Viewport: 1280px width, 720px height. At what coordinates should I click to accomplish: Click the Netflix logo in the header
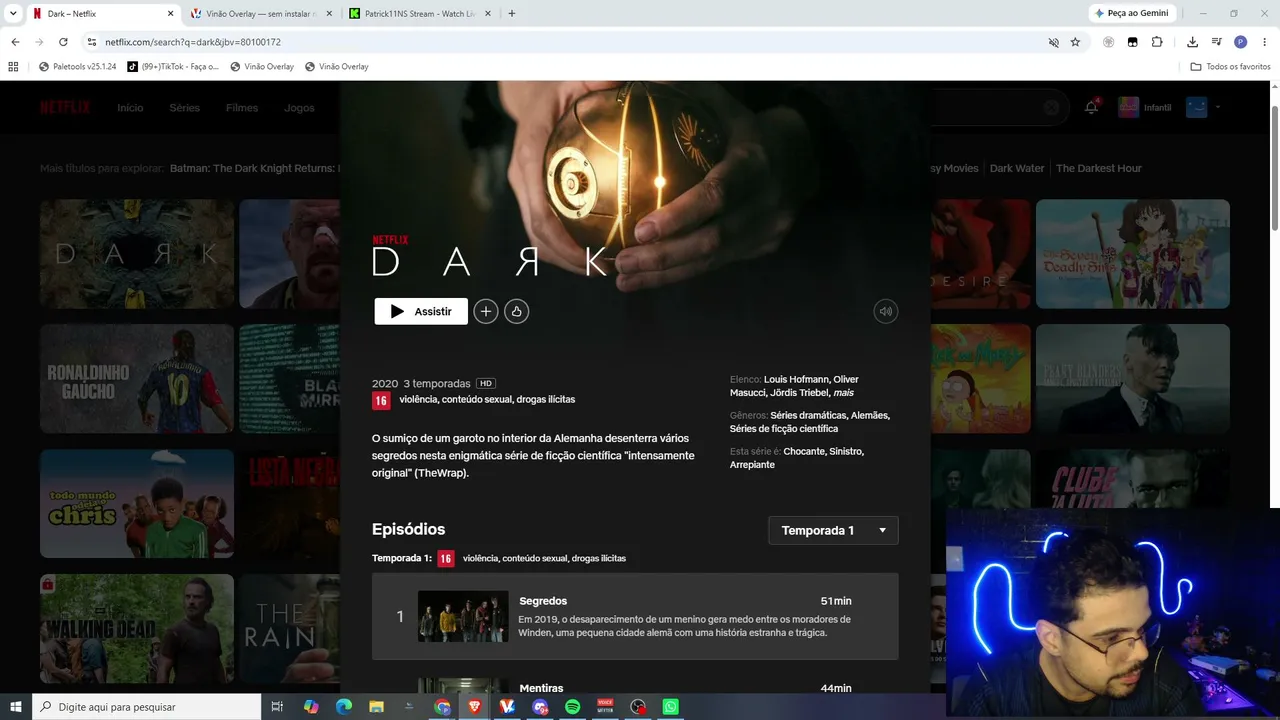[x=65, y=108]
